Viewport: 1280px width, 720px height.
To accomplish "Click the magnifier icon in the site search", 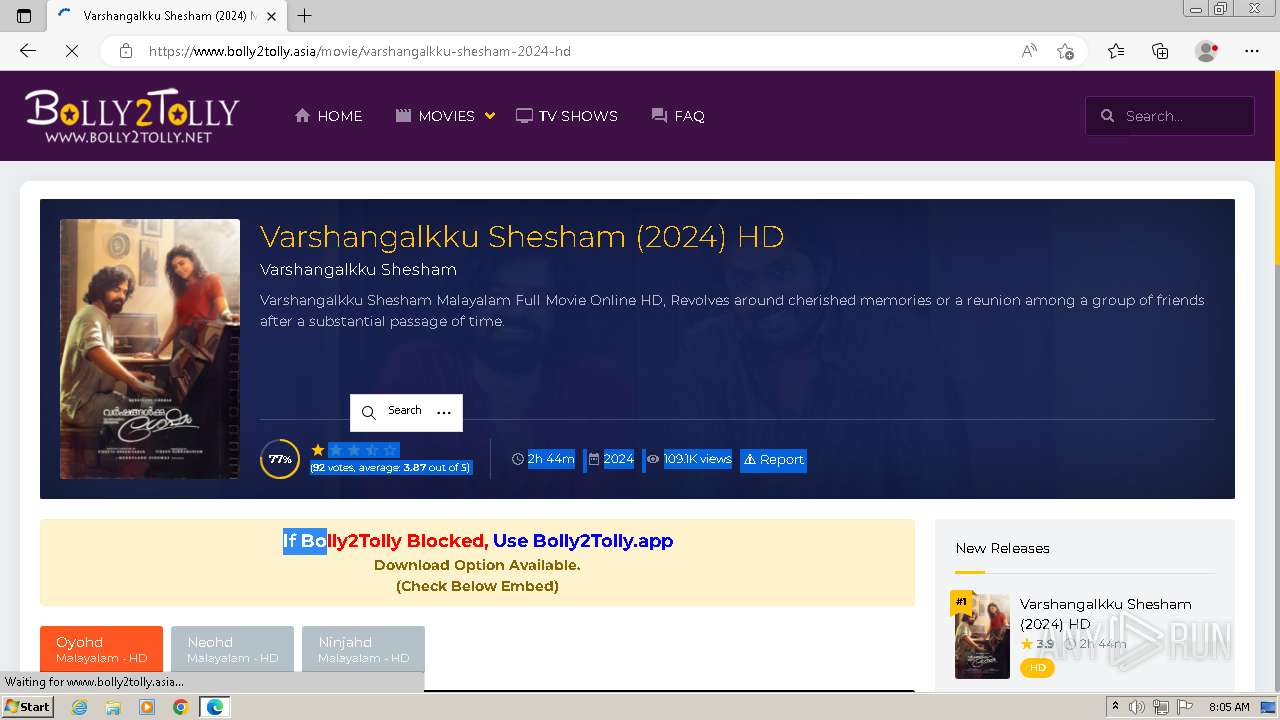I will coord(1108,116).
